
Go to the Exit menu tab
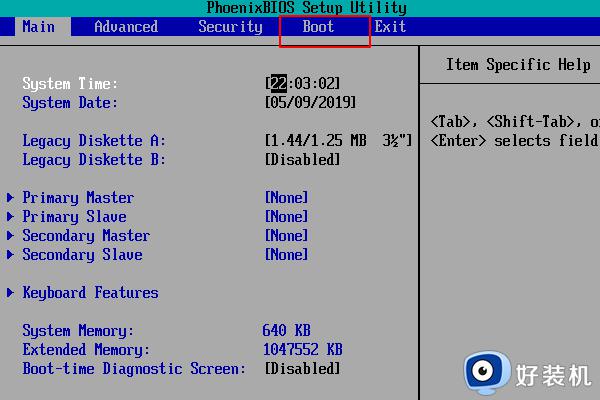(390, 27)
